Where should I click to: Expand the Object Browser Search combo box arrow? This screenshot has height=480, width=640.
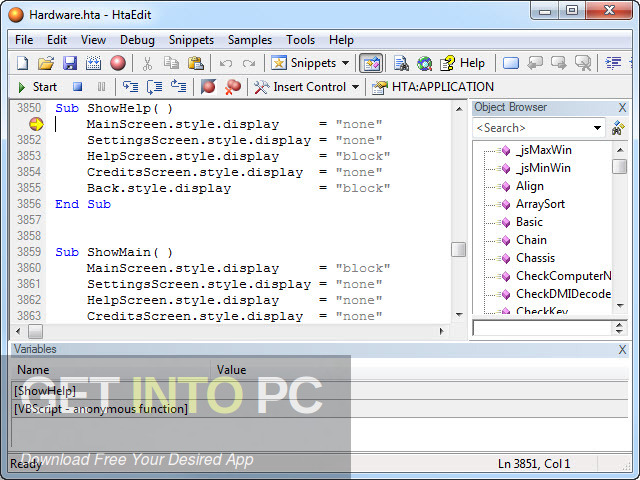[x=597, y=128]
